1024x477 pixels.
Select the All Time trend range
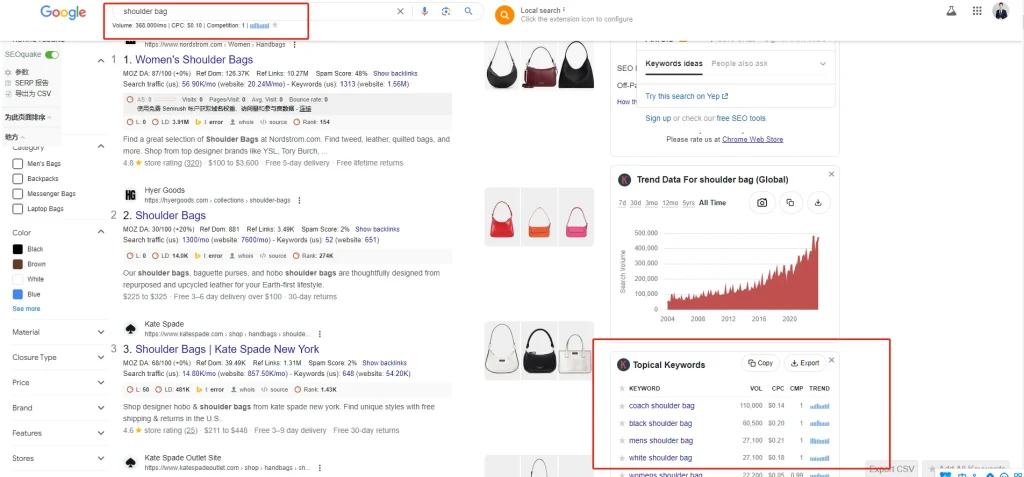point(712,203)
